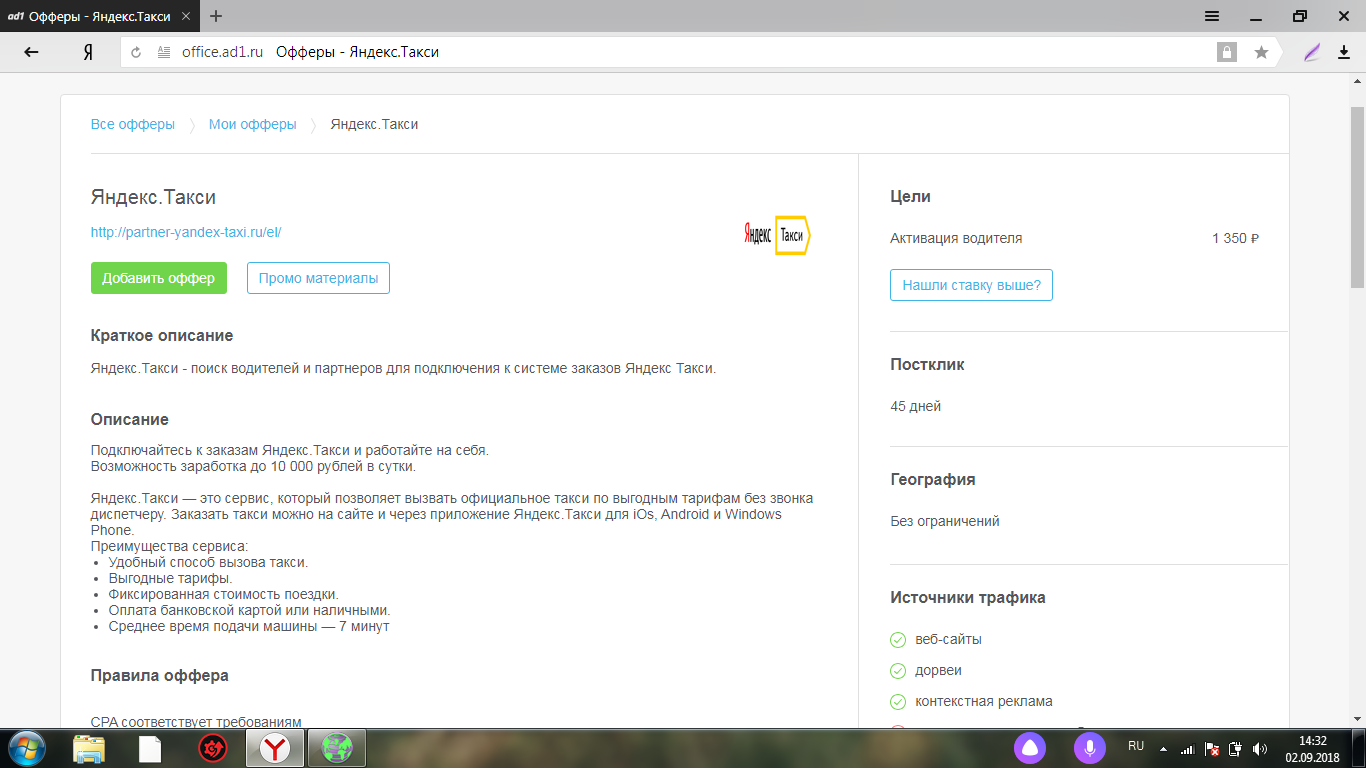The image size is (1366, 768).
Task: Show hidden tray icons arrow
Action: pos(1162,748)
